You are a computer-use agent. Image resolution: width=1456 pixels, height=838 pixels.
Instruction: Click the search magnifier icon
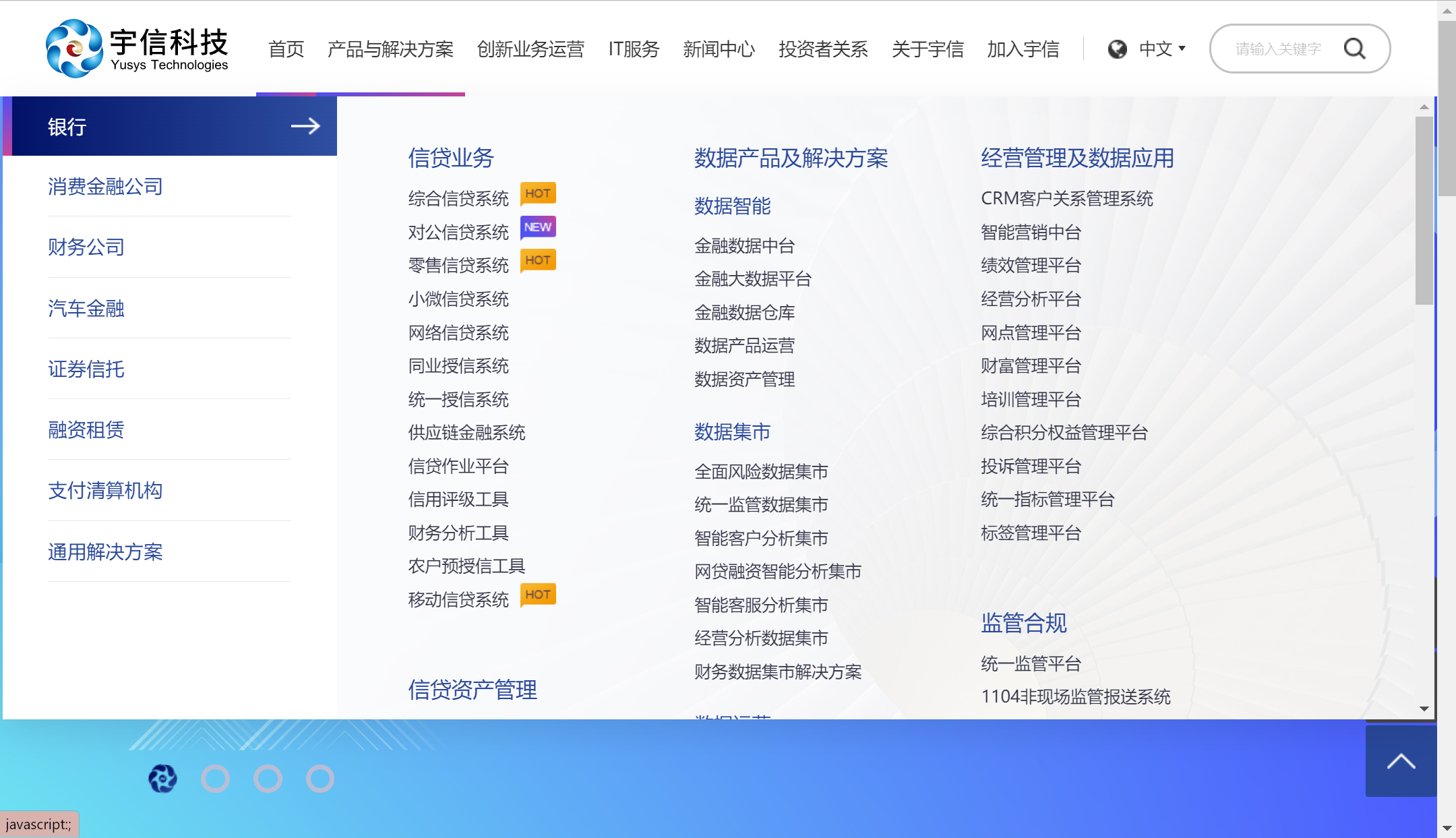[1354, 49]
